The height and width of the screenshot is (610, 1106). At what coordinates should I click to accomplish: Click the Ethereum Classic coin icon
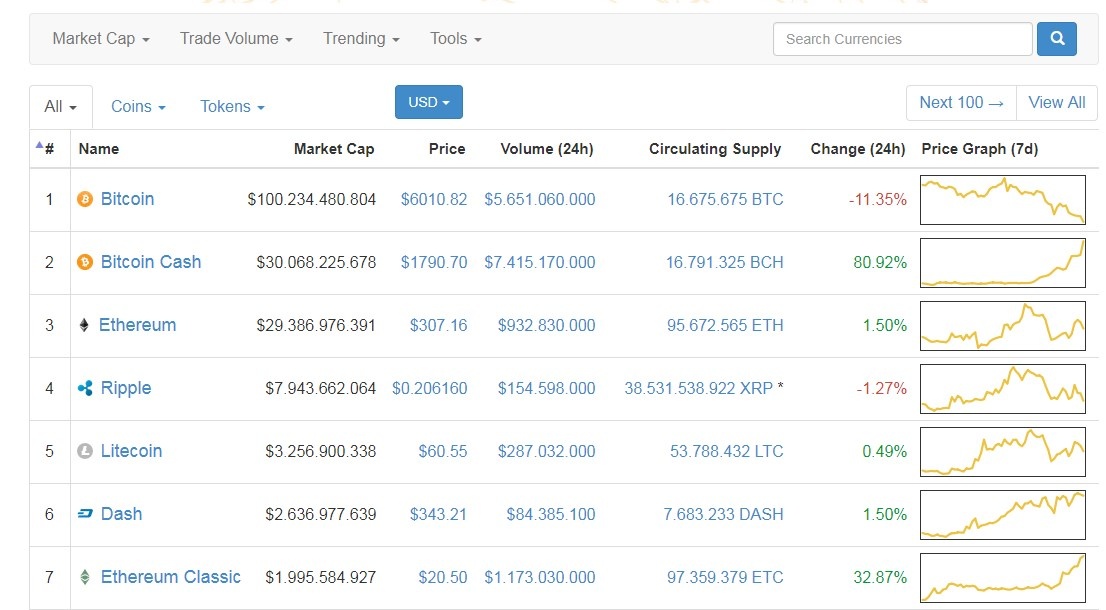click(x=87, y=577)
